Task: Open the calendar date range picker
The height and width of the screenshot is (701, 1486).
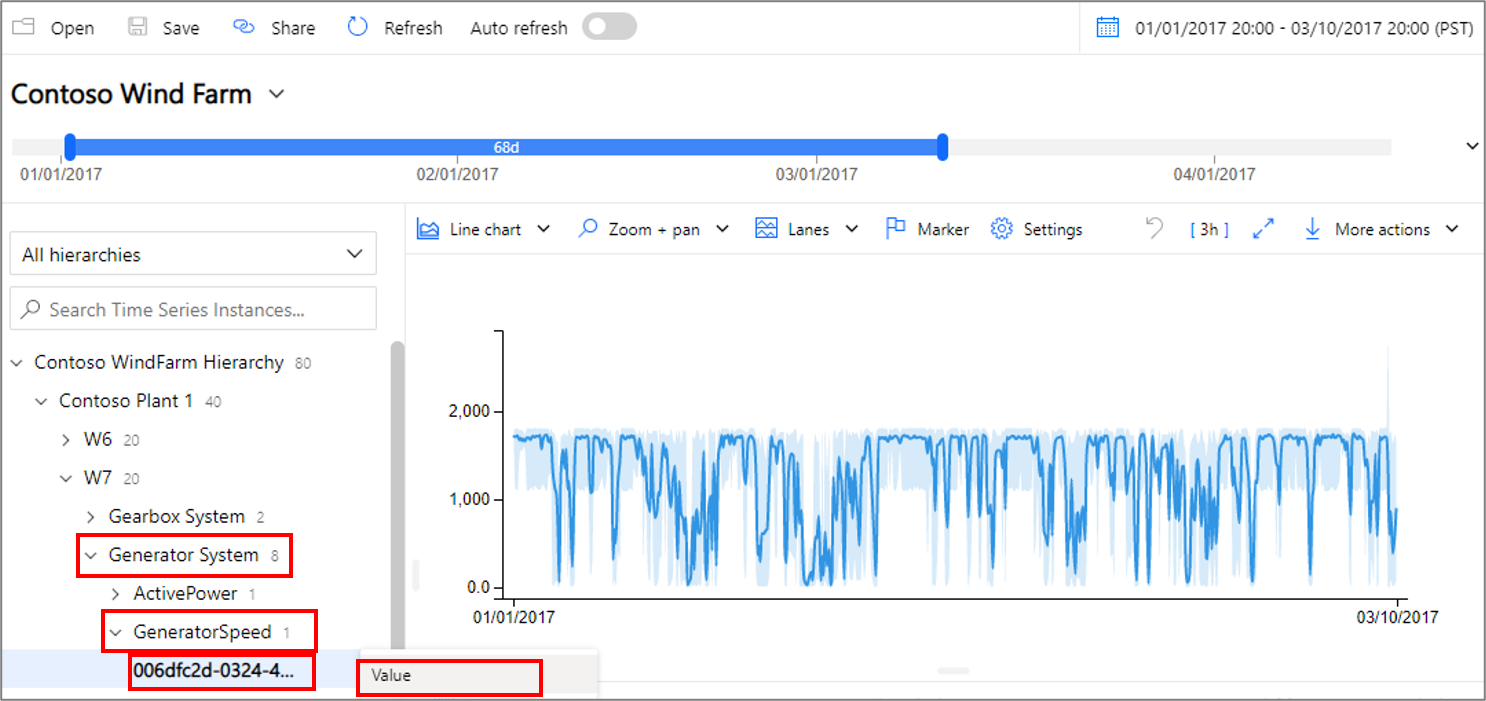Action: tap(1106, 27)
